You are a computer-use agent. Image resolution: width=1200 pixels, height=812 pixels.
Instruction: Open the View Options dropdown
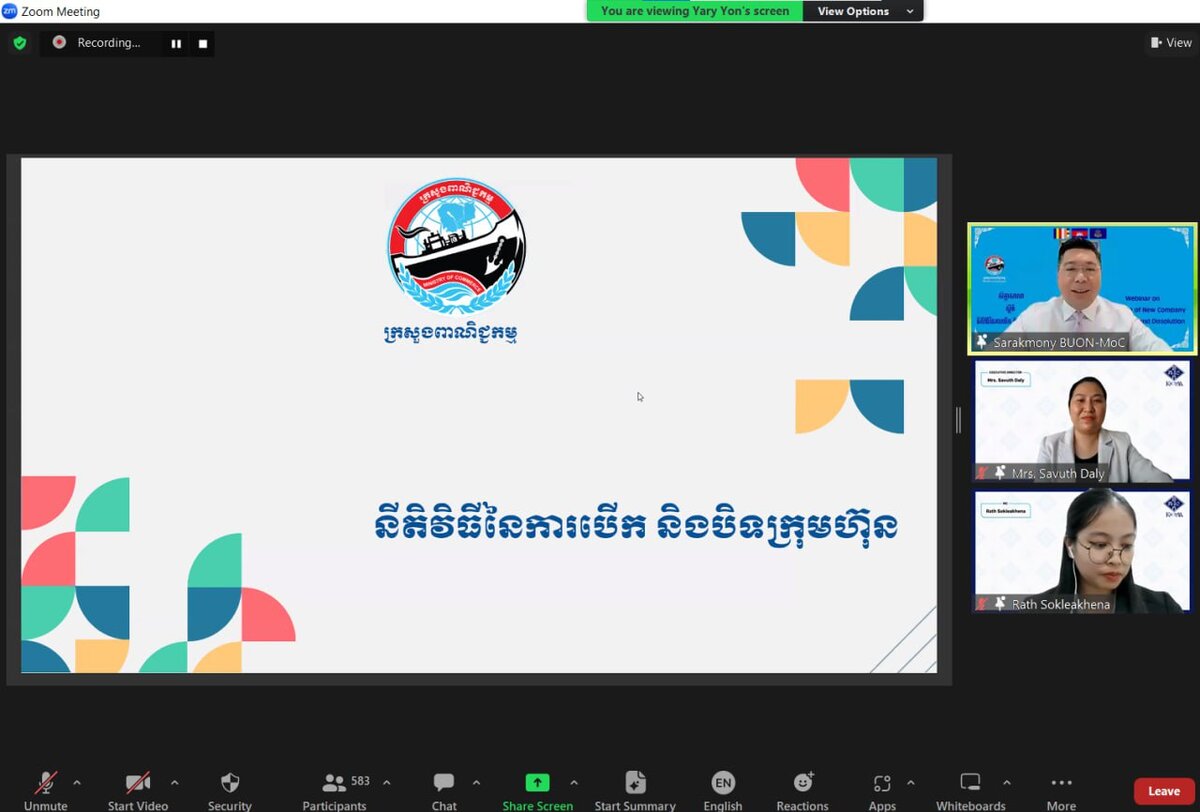click(x=862, y=11)
